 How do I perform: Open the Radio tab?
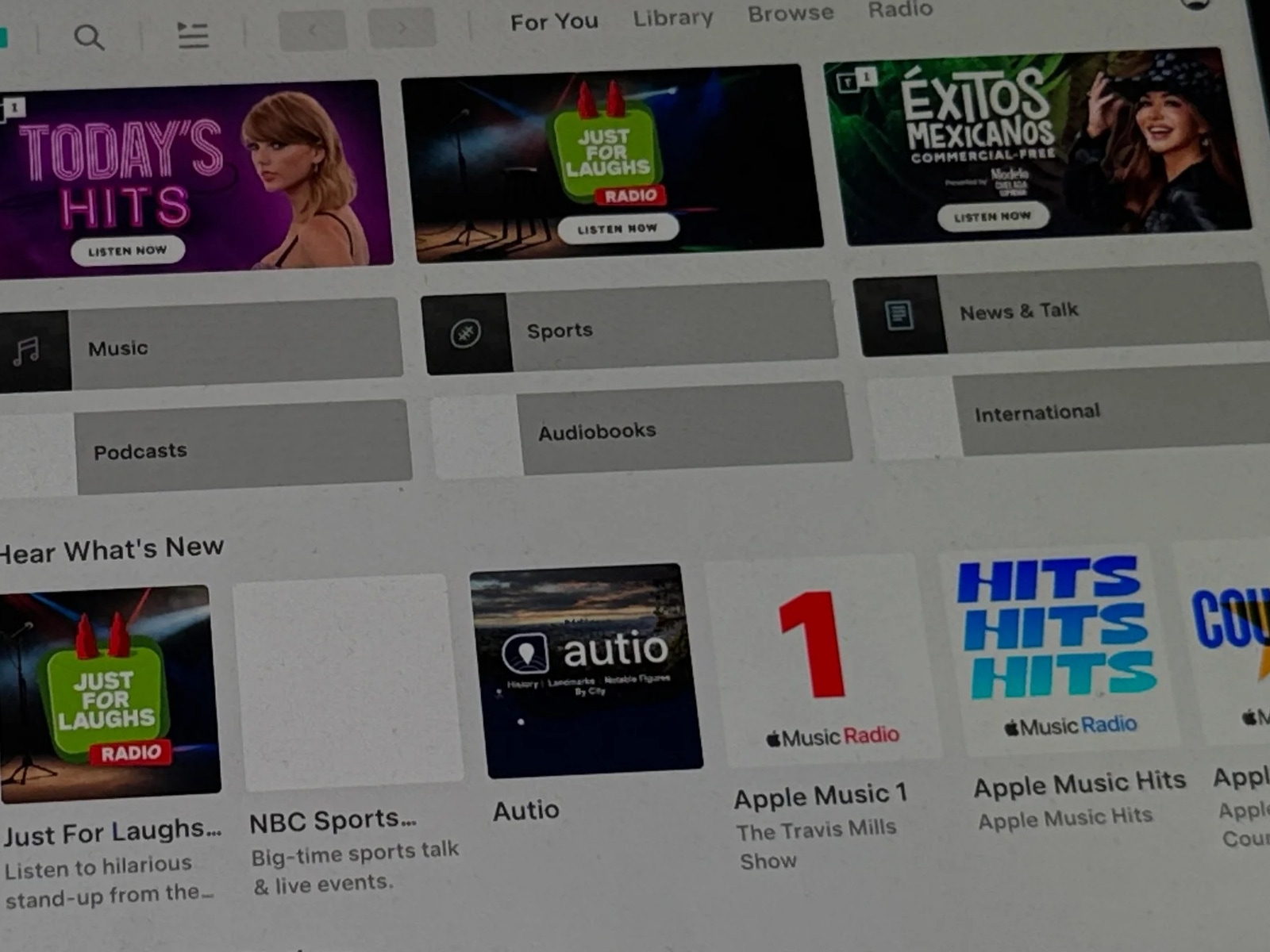[x=900, y=10]
